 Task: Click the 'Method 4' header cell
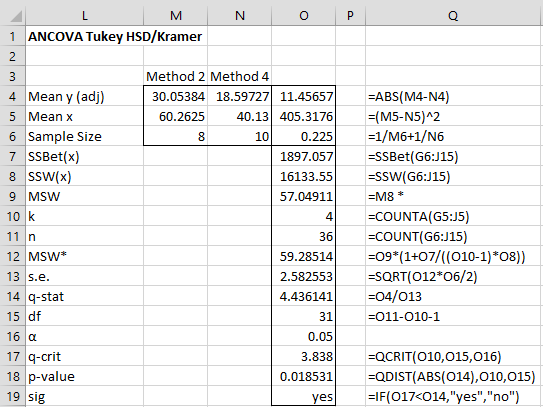click(x=240, y=76)
